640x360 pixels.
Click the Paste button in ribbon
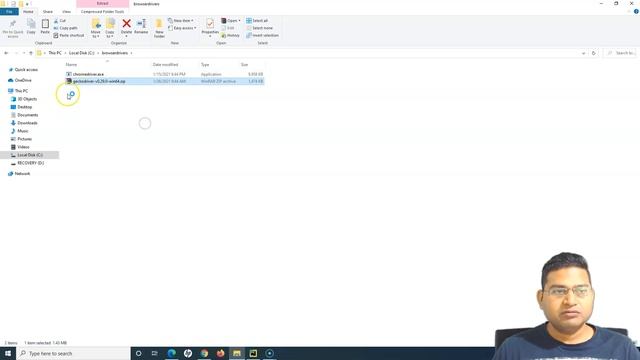pyautogui.click(x=45, y=27)
